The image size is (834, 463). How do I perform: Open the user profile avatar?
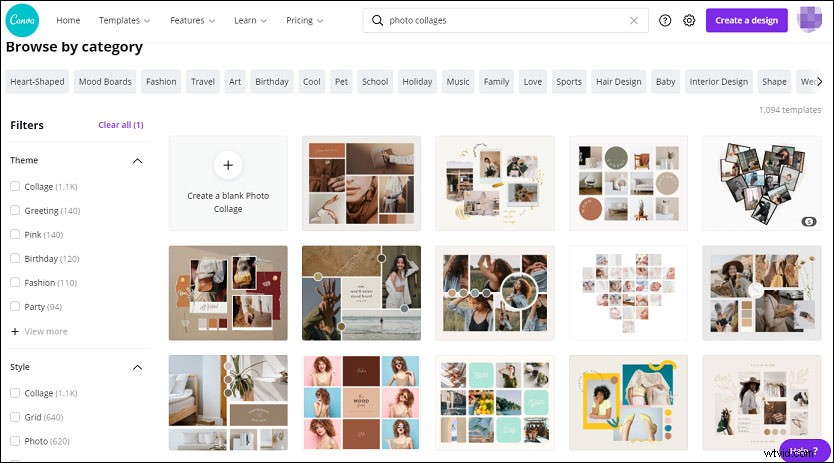point(809,20)
